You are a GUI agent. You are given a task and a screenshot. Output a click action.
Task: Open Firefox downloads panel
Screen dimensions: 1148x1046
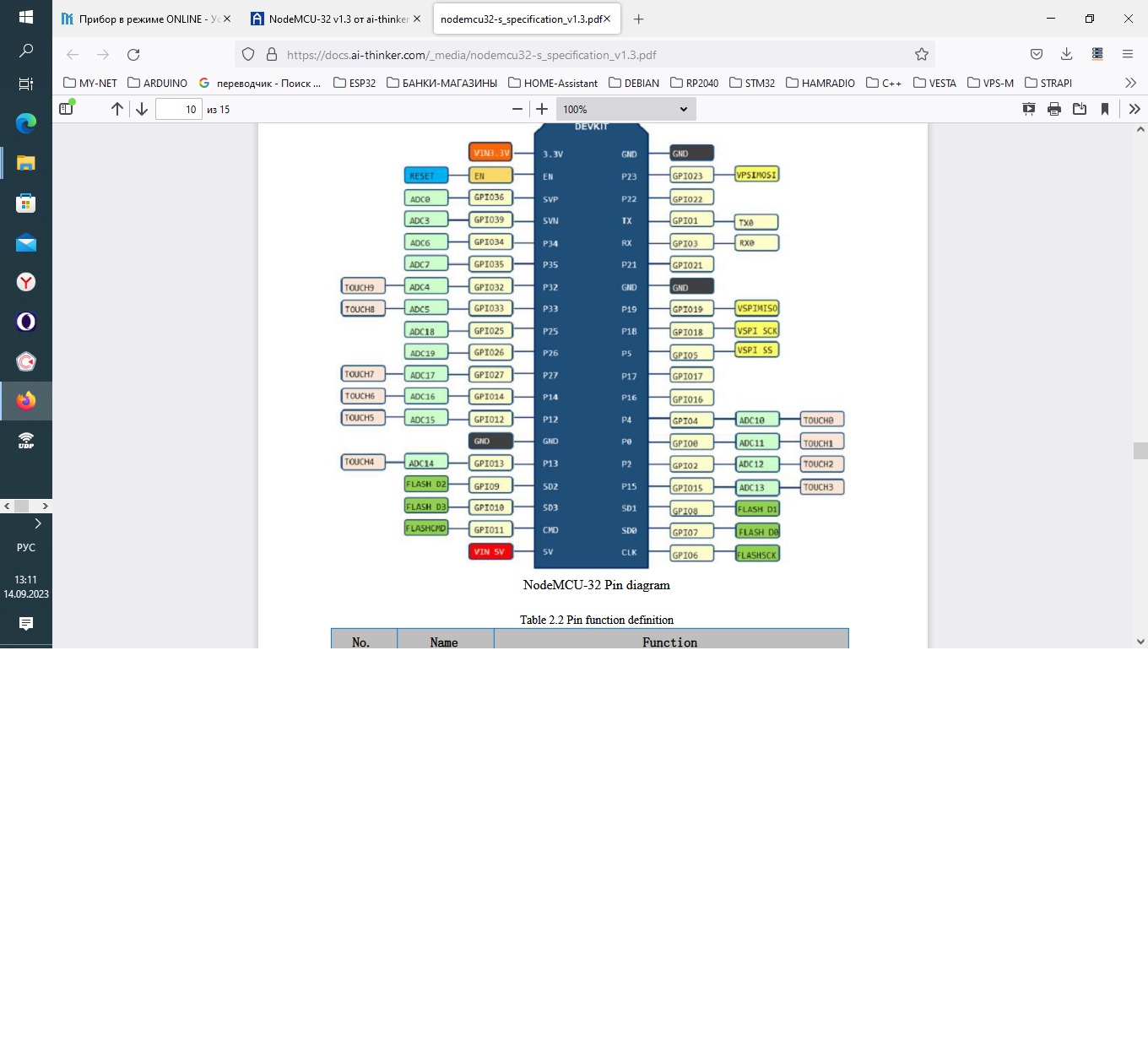1067,54
